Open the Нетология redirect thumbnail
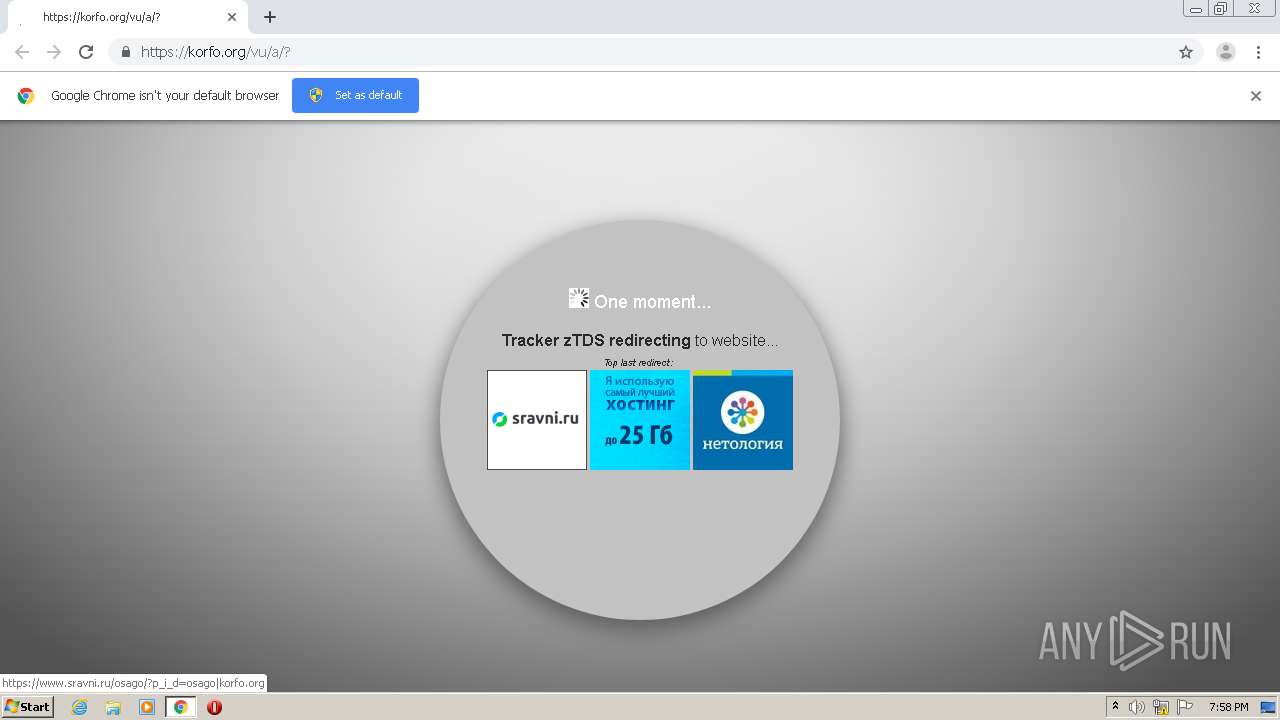The height and width of the screenshot is (720, 1280). click(743, 420)
